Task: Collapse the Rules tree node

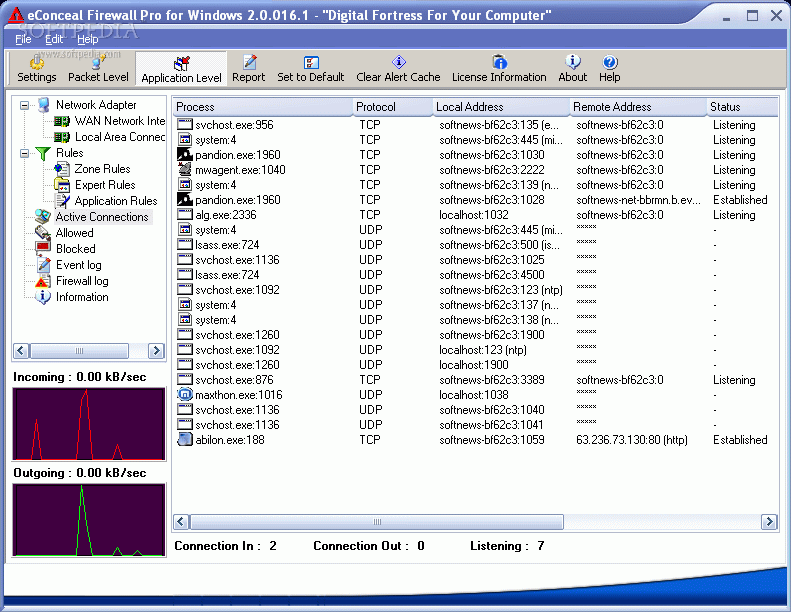Action: pos(24,153)
